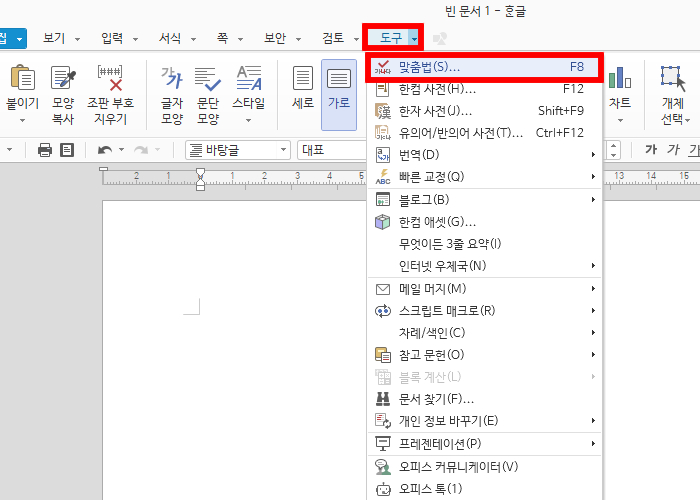Click 개체 선택 object select icon
Image resolution: width=700 pixels, height=500 pixels.
(x=673, y=78)
